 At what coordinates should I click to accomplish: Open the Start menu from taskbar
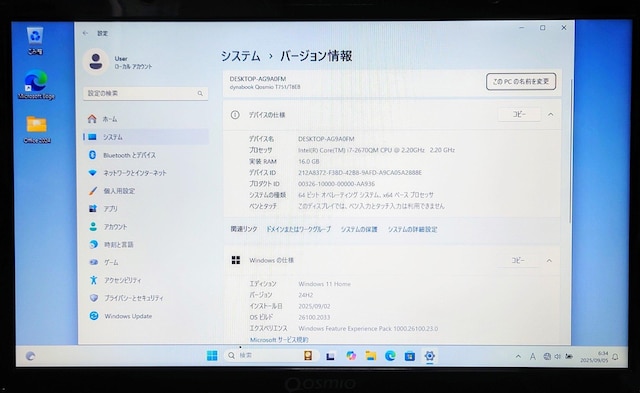pos(212,356)
